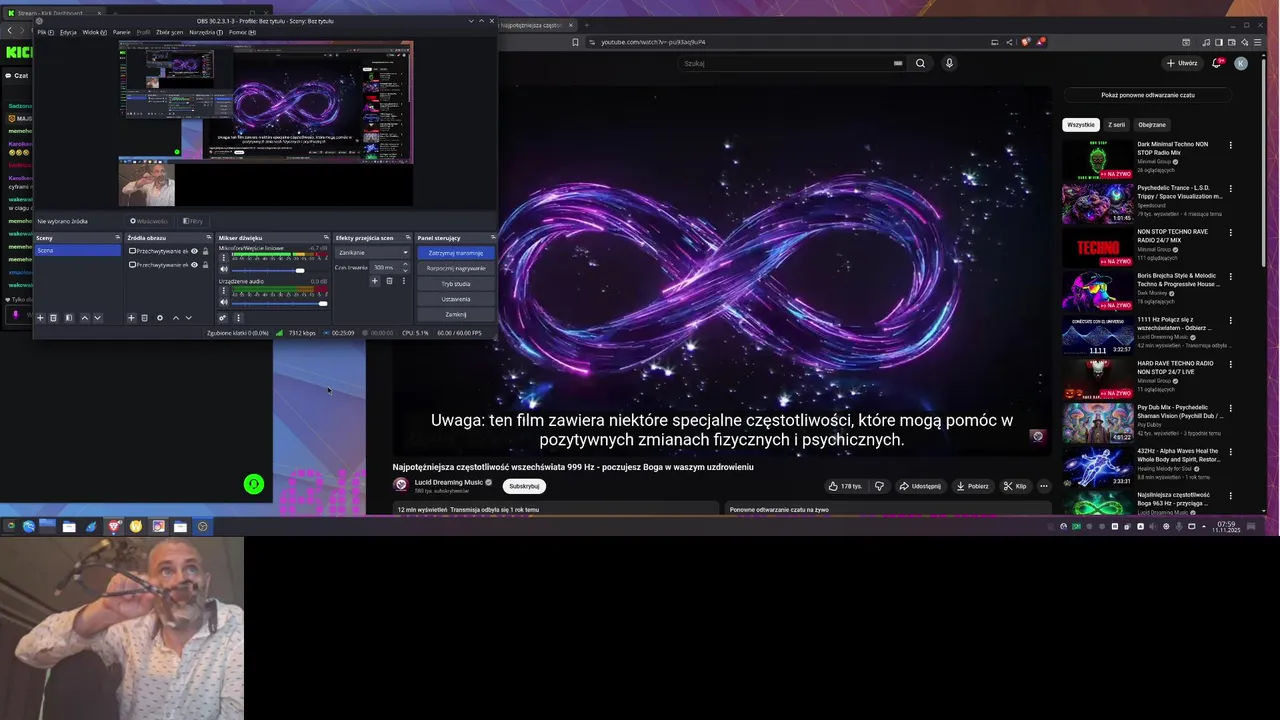Open more actions menu beside Klip

click(x=1043, y=486)
